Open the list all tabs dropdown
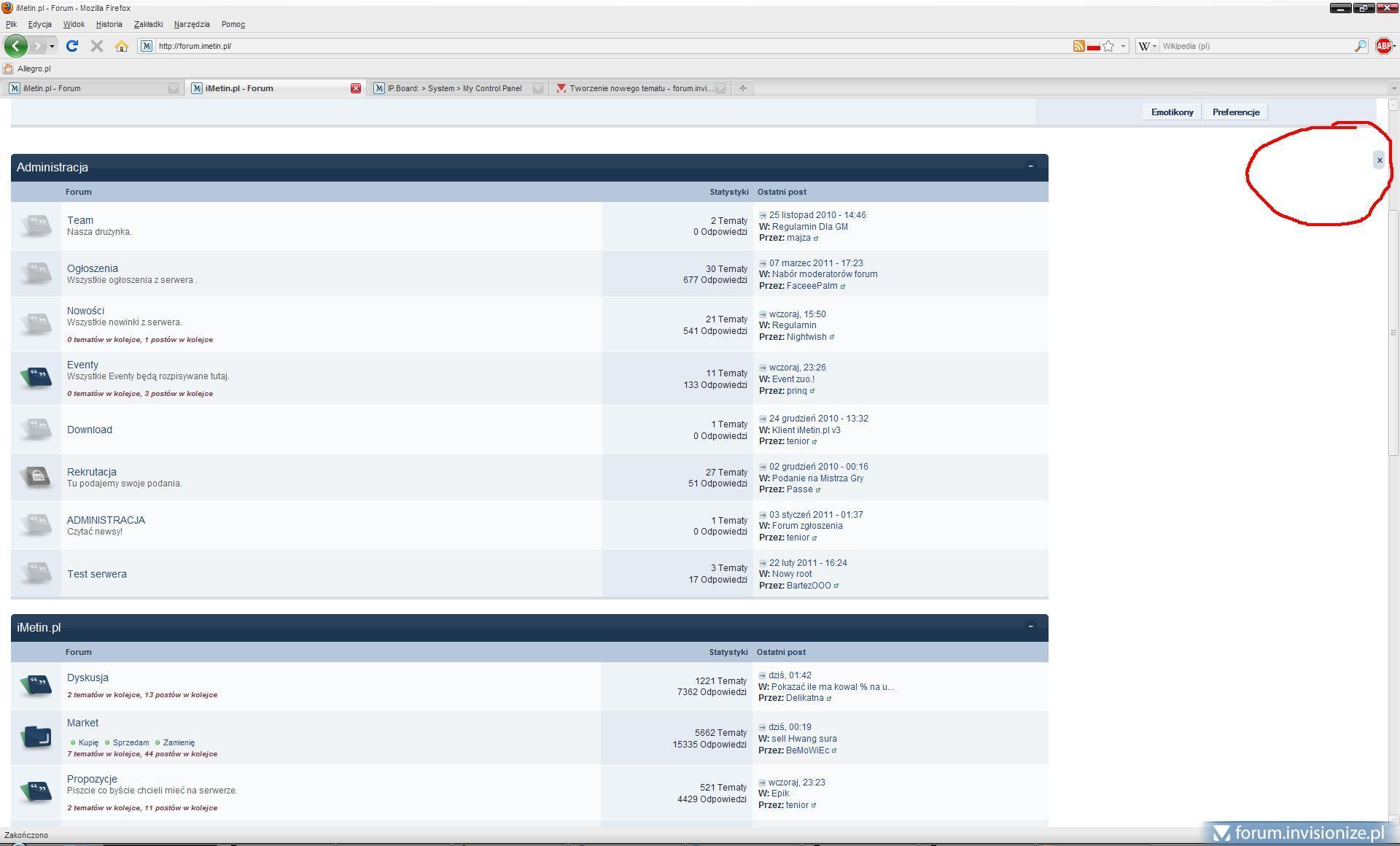This screenshot has width=1400, height=846. pos(1393,88)
